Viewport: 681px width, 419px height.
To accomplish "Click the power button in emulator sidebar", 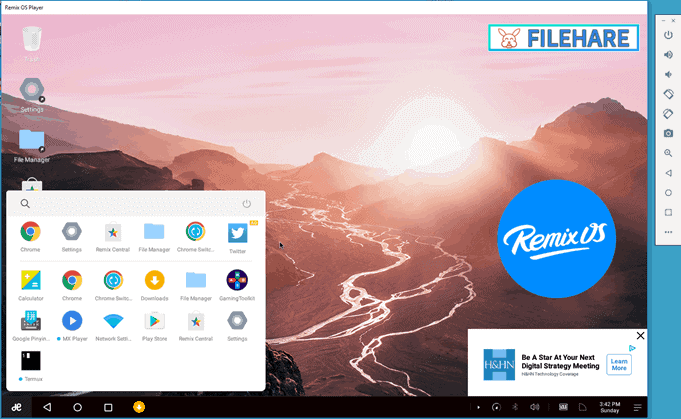I will click(x=668, y=35).
